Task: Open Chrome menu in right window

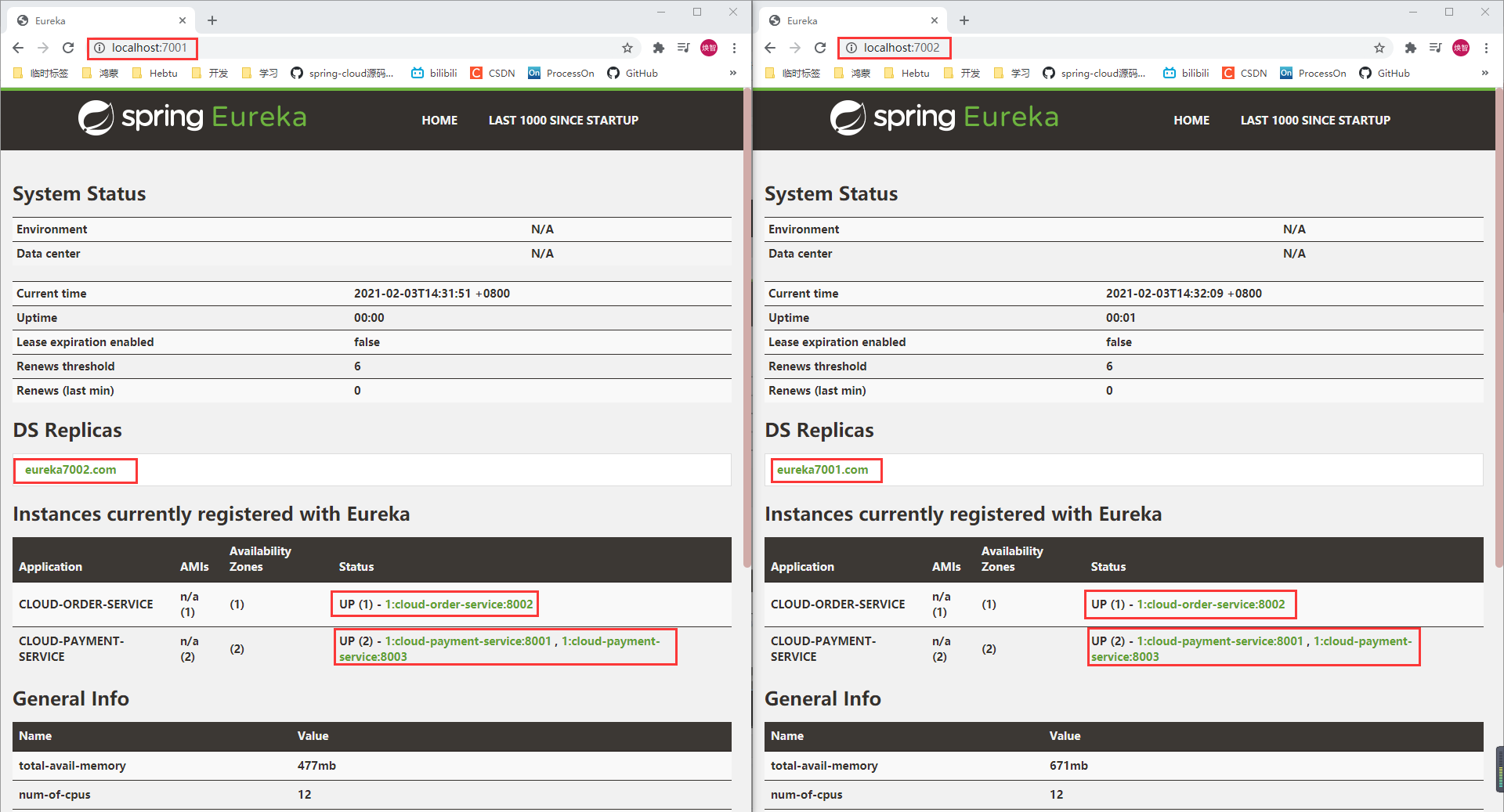Action: (x=1486, y=48)
